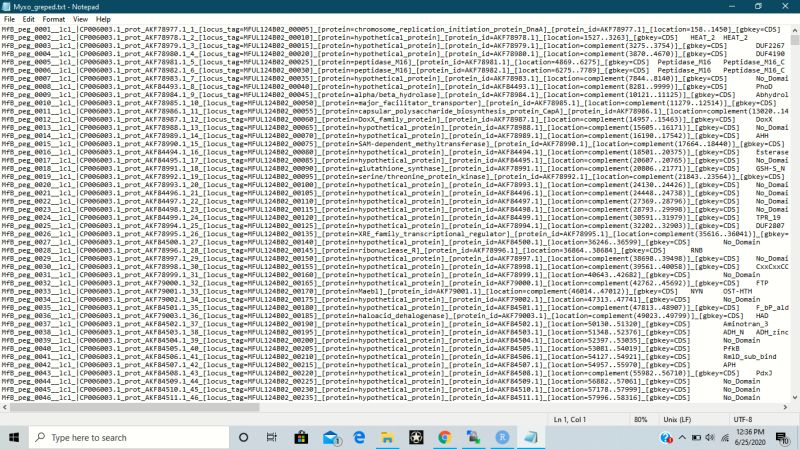Open the Windows Start menu

[14, 437]
